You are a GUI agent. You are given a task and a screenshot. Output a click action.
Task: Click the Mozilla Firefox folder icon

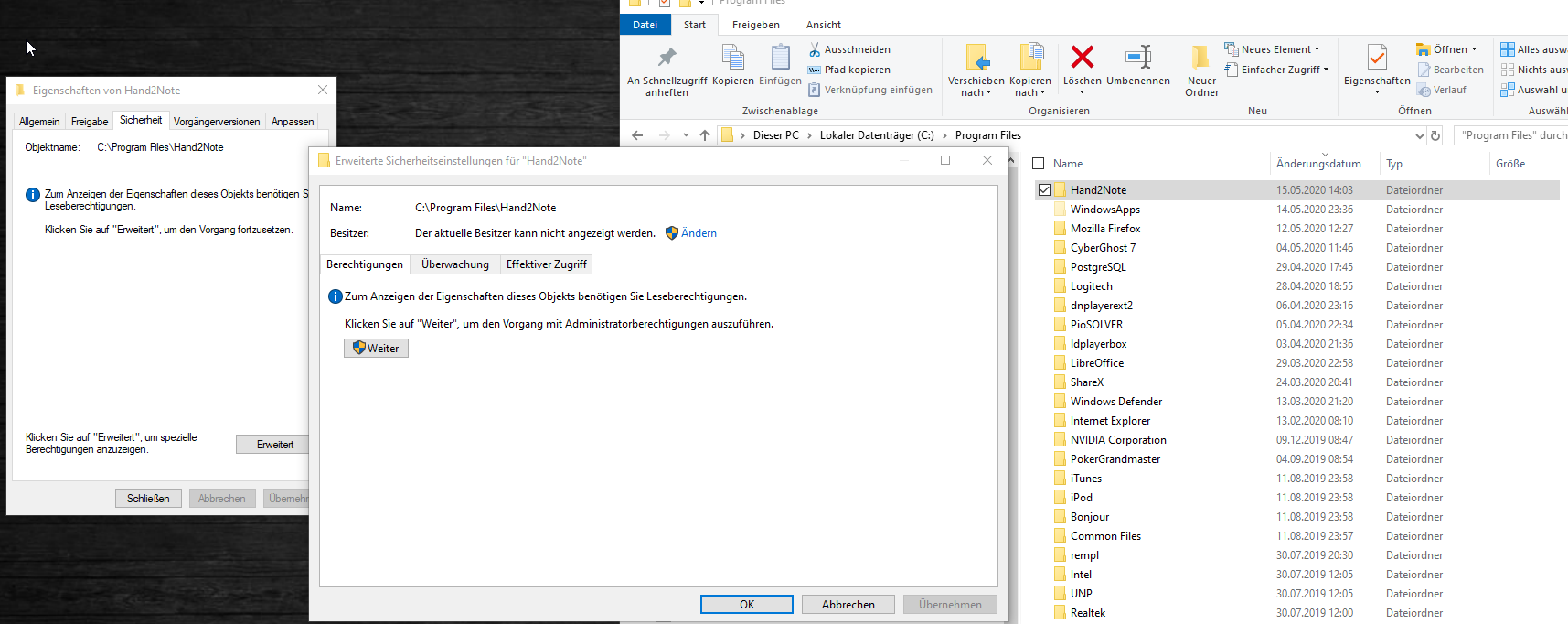(1061, 229)
